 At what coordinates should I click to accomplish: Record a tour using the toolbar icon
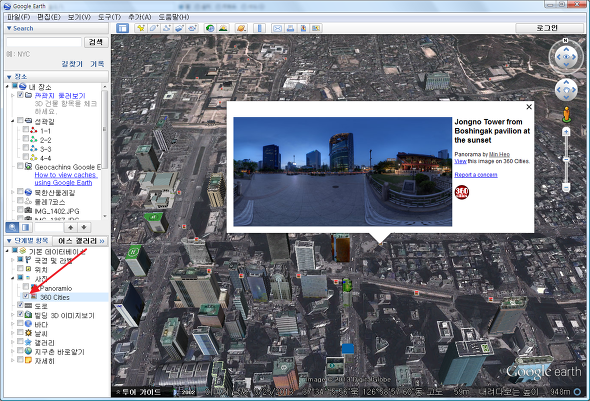click(x=193, y=28)
